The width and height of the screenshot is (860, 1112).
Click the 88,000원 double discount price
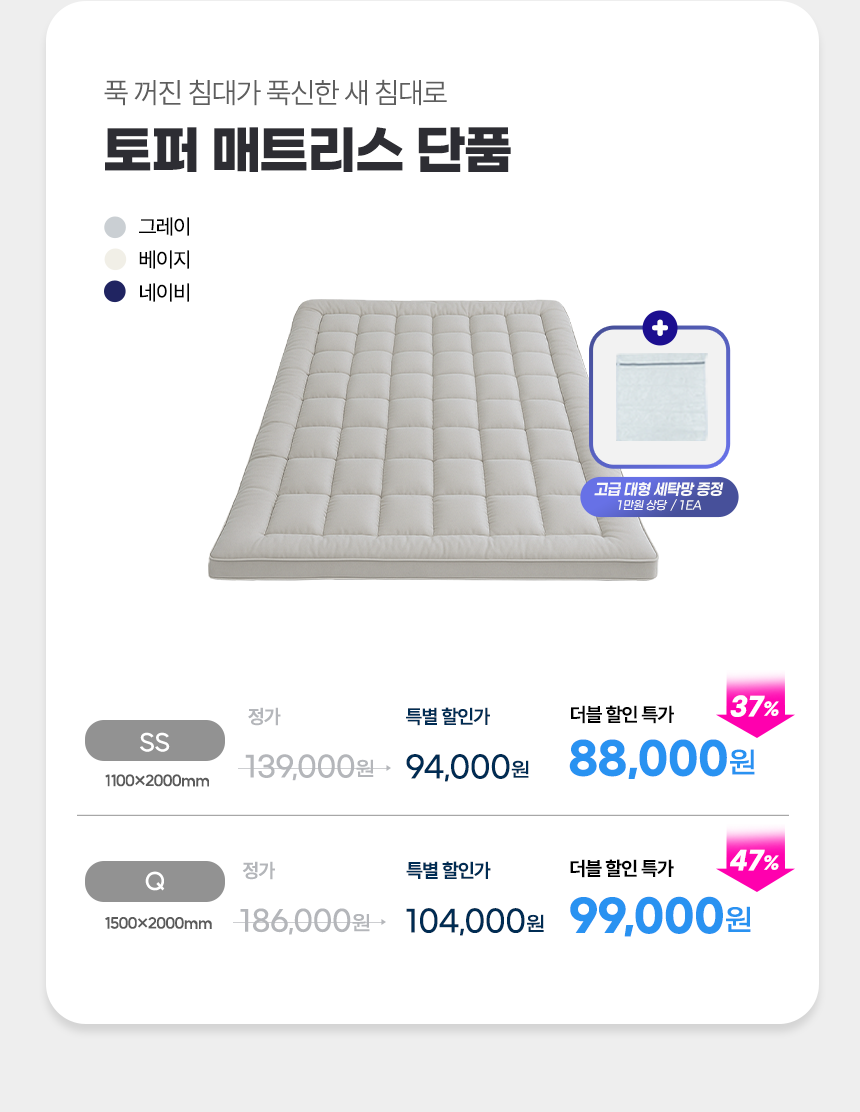(661, 760)
